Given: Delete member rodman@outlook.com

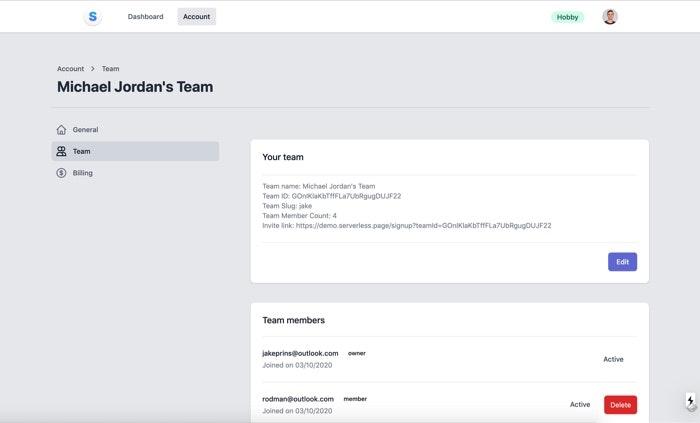Looking at the screenshot, I should coord(620,405).
